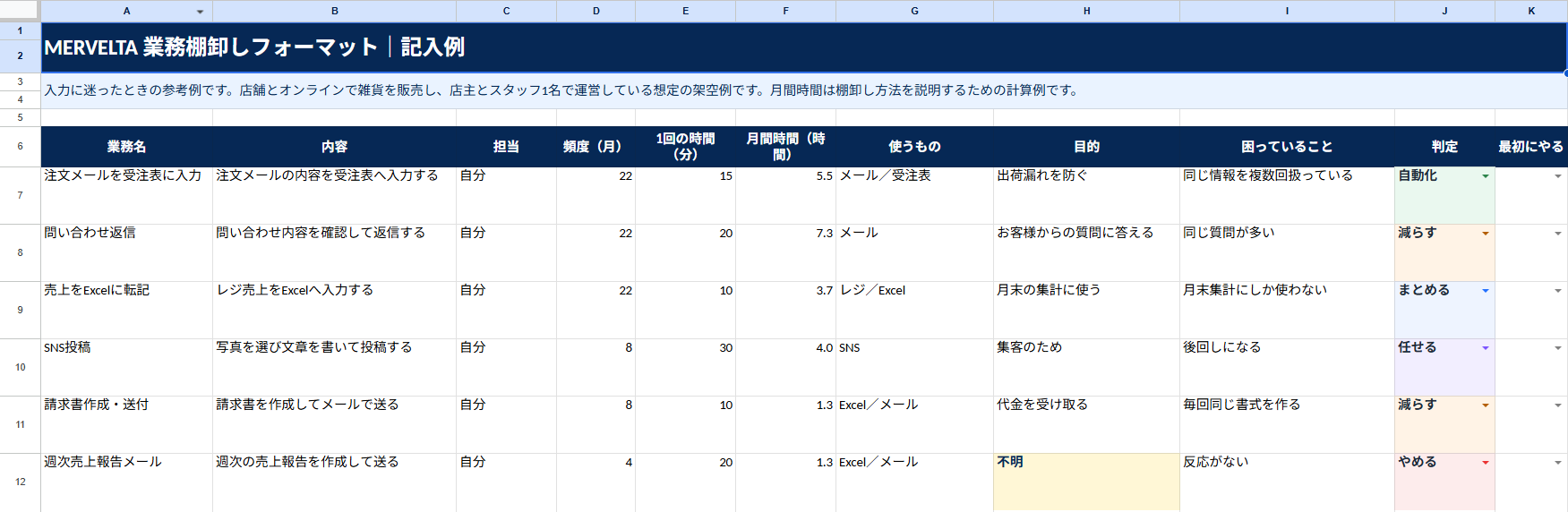Select column H header
The image size is (1568, 512).
pyautogui.click(x=1086, y=11)
